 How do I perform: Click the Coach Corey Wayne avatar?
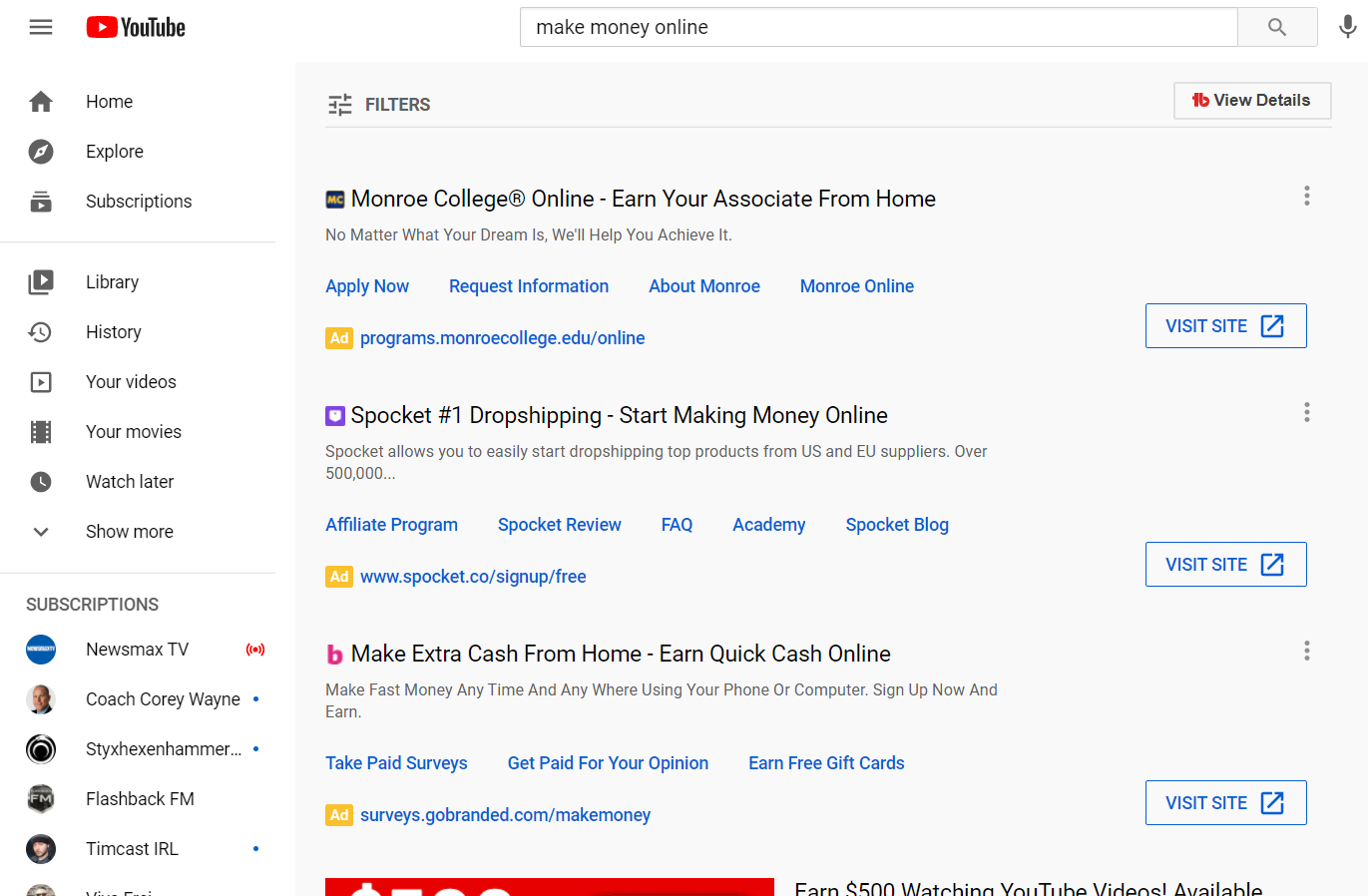tap(41, 699)
